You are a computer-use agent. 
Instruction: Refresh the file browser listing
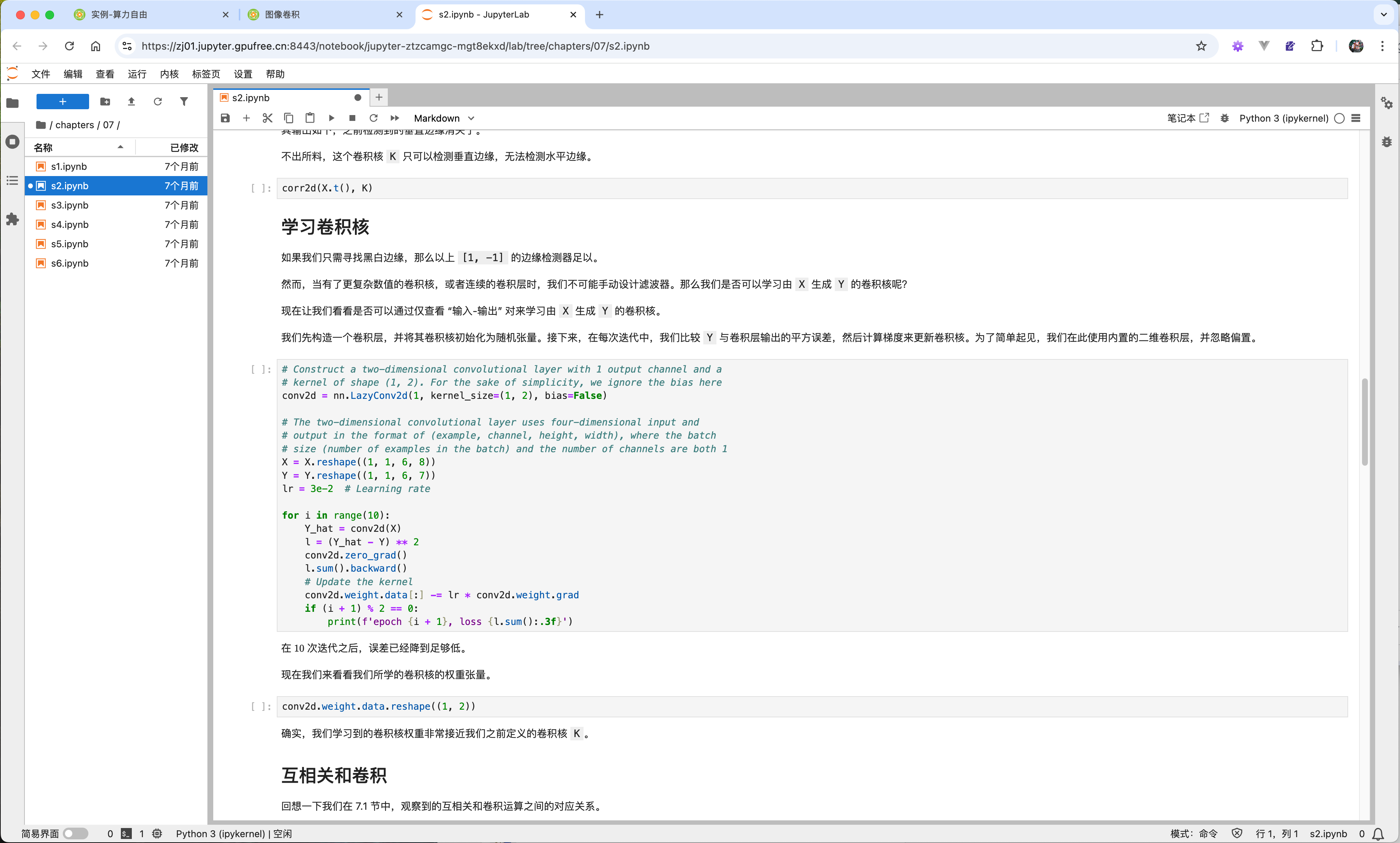157,102
